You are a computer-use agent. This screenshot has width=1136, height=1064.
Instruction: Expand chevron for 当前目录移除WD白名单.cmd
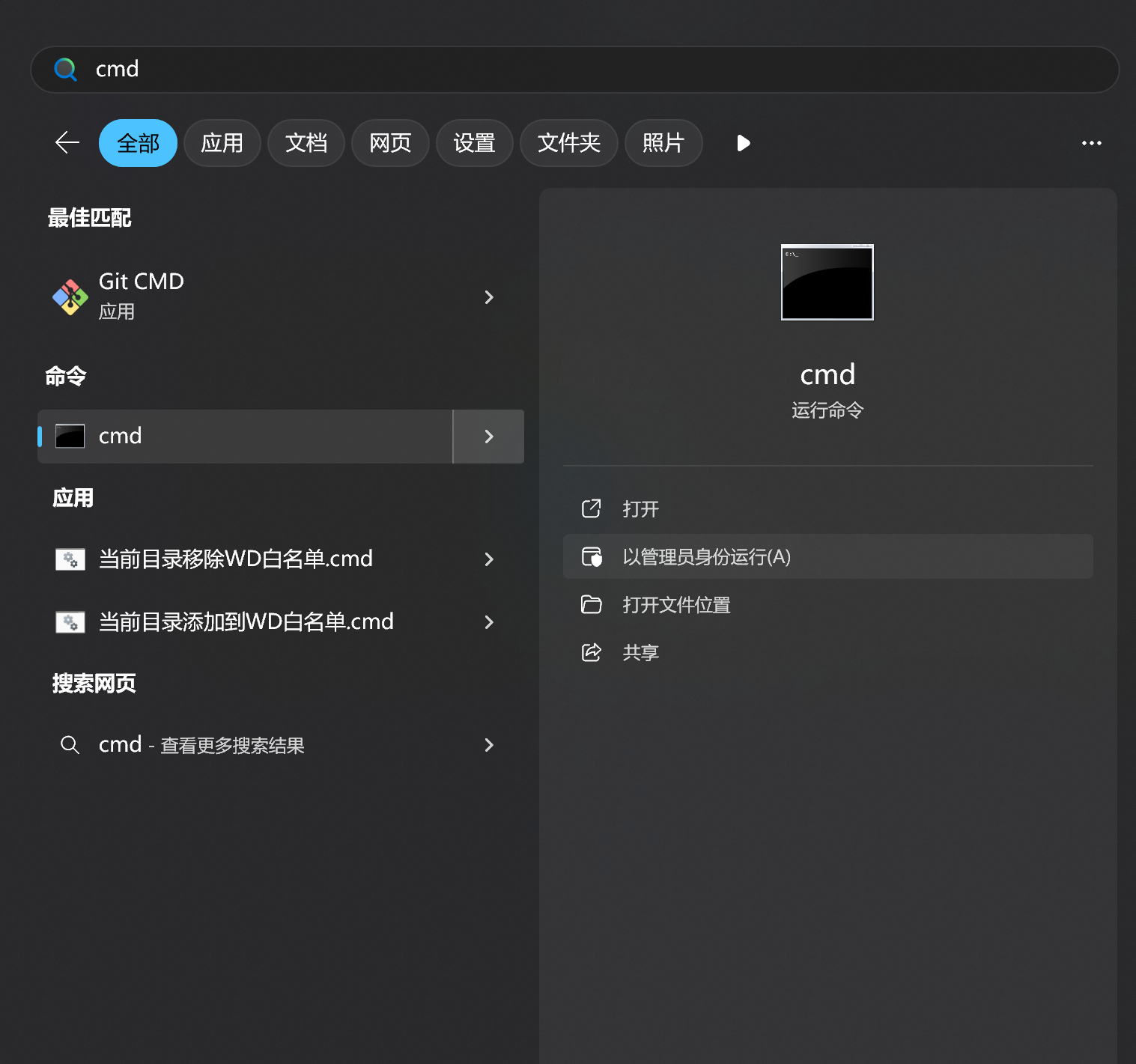tap(489, 559)
